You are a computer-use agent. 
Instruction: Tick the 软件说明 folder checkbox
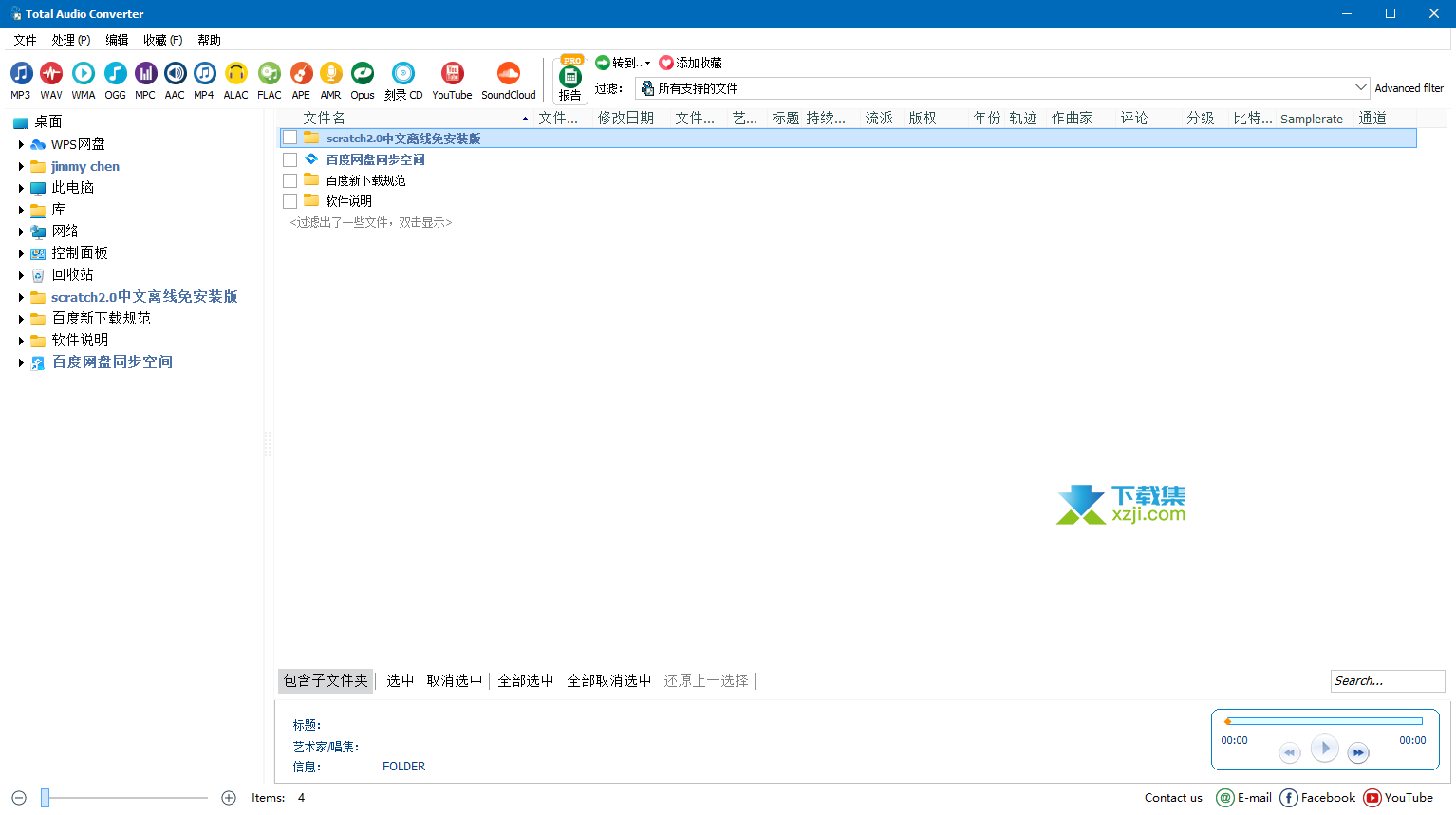pyautogui.click(x=290, y=201)
